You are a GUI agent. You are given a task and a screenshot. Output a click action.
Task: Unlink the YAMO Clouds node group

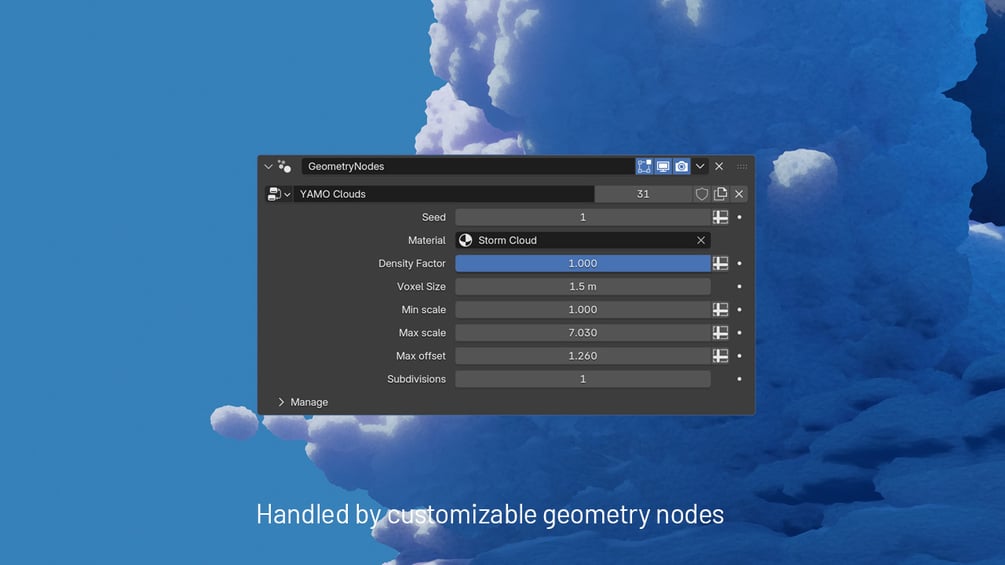739,194
